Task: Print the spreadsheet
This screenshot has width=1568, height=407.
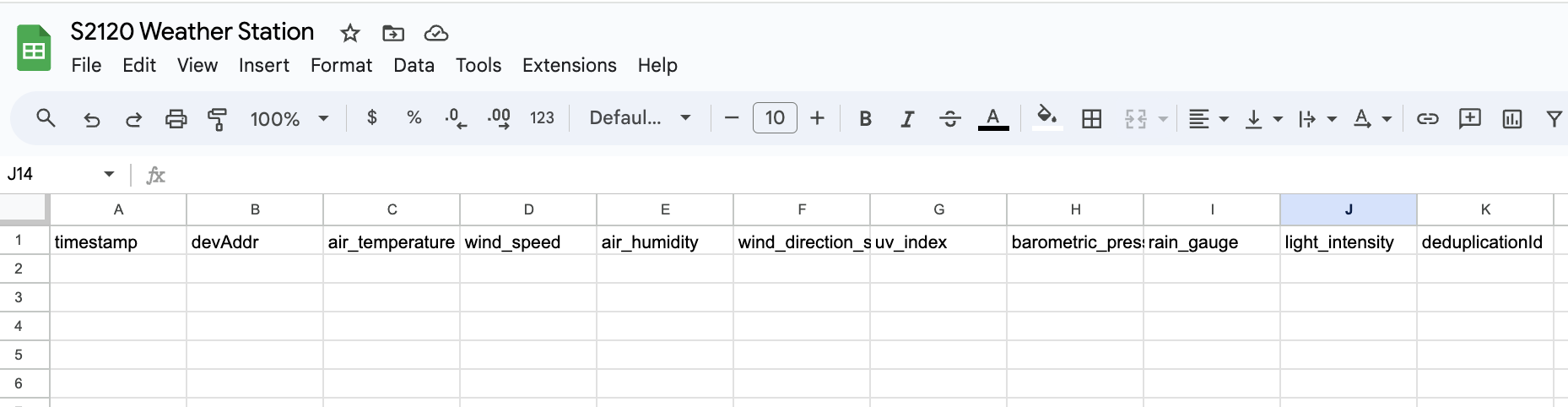Action: coord(176,119)
